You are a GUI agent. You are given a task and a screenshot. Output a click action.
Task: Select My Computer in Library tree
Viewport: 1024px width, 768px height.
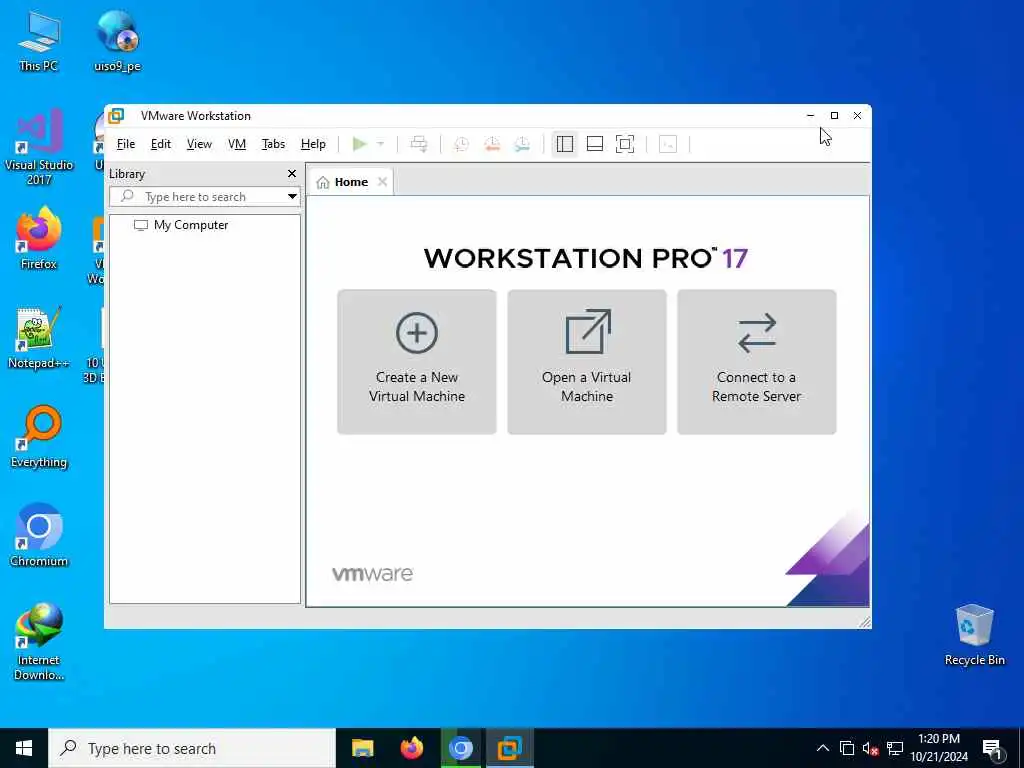tap(181, 225)
